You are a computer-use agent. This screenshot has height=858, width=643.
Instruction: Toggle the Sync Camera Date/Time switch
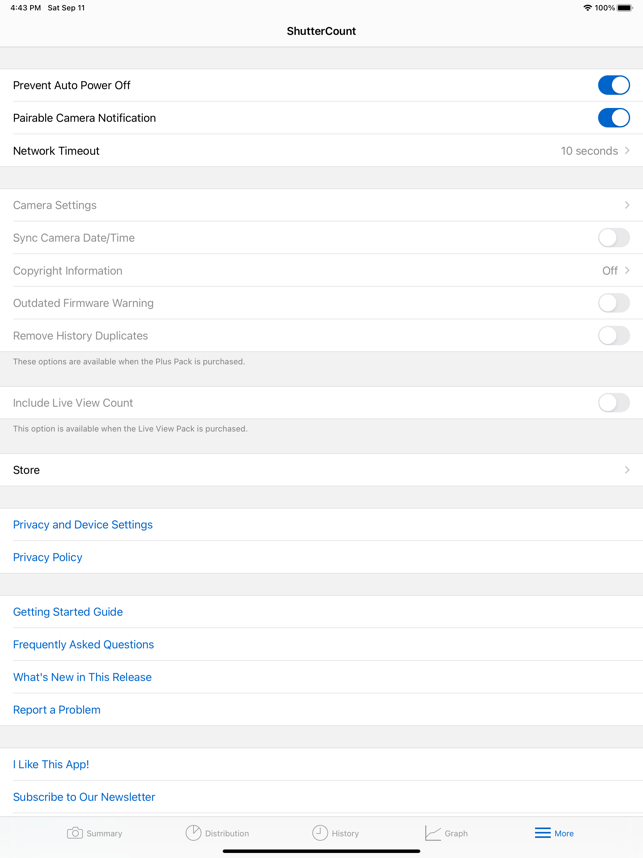[613, 237]
